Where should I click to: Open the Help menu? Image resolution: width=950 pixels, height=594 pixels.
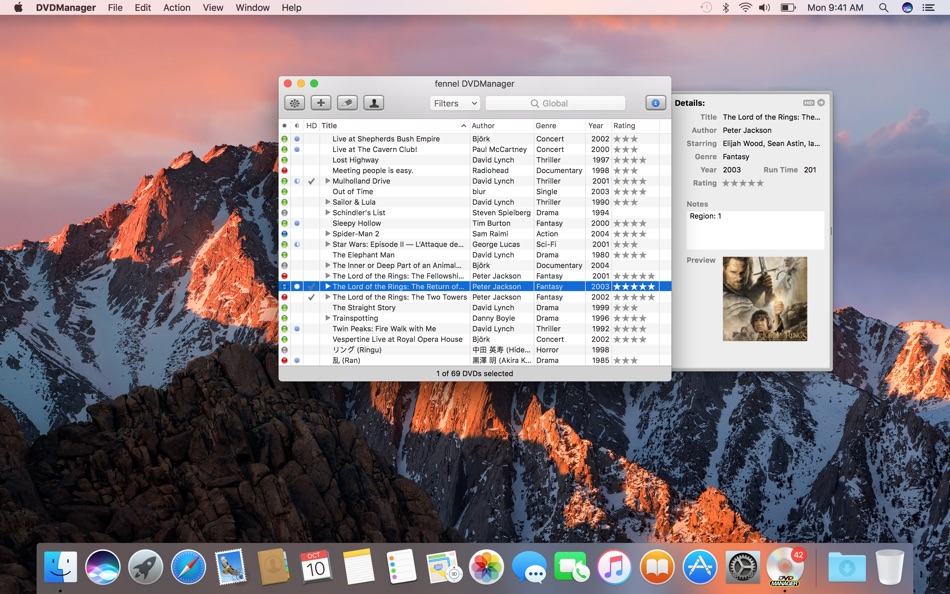[x=291, y=8]
